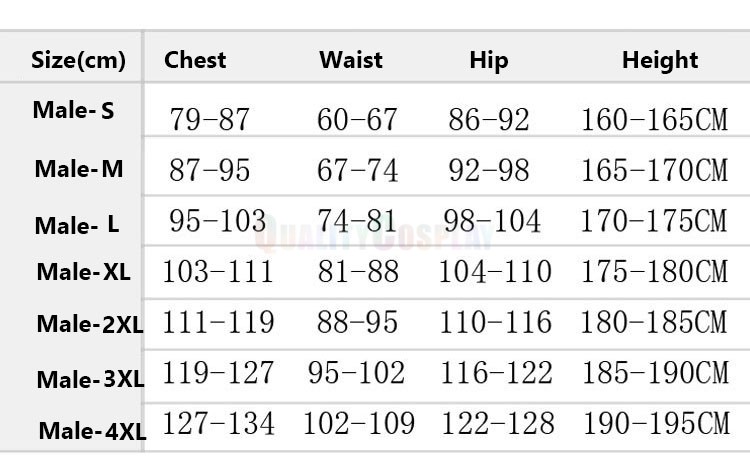This screenshot has height=468, width=750.
Task: Click the Size(cm) column header
Action: click(x=78, y=60)
